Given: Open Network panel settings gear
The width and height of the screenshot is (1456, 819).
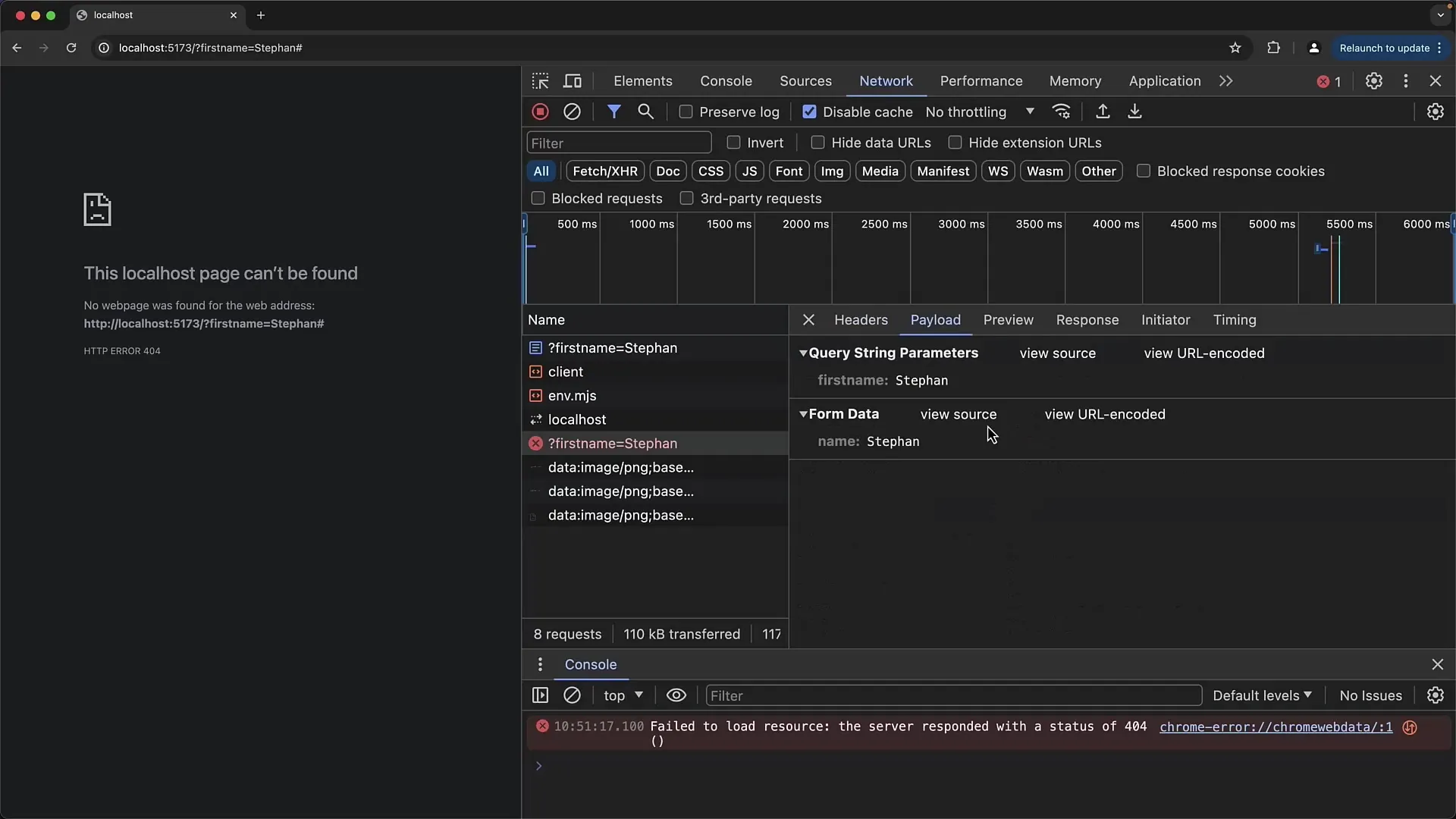Looking at the screenshot, I should click(x=1436, y=111).
